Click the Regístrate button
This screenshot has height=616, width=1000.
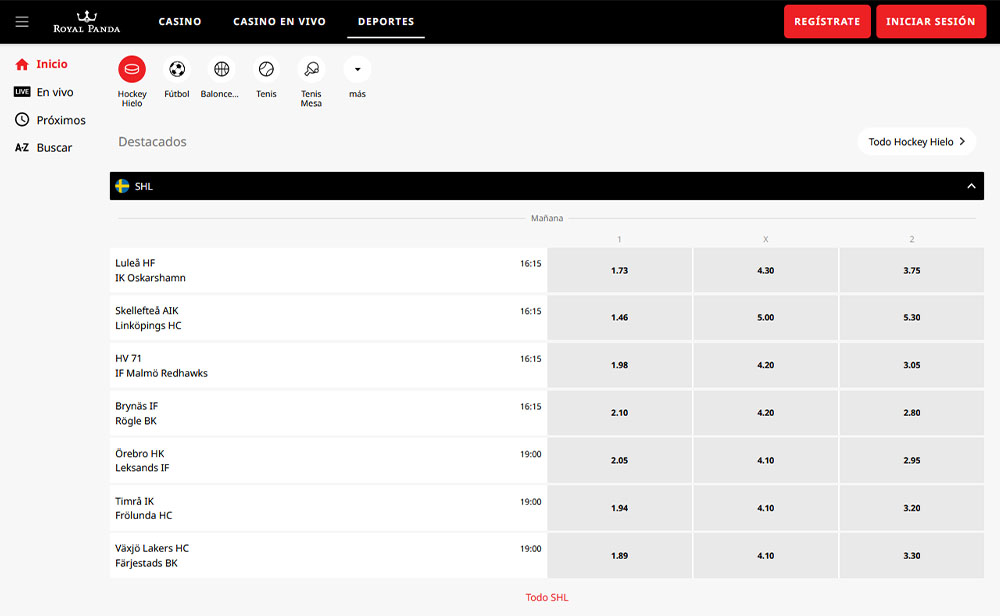tap(827, 21)
